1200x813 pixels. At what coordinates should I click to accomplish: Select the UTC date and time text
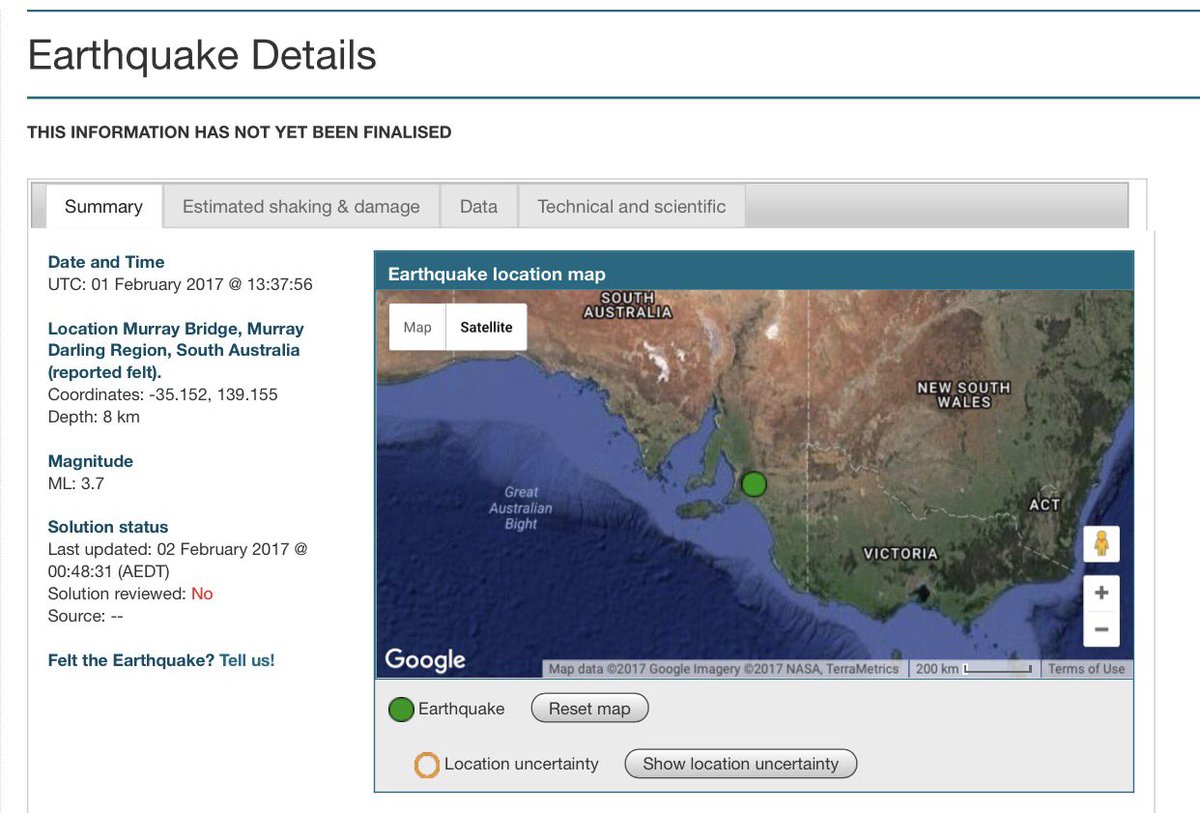pyautogui.click(x=180, y=284)
